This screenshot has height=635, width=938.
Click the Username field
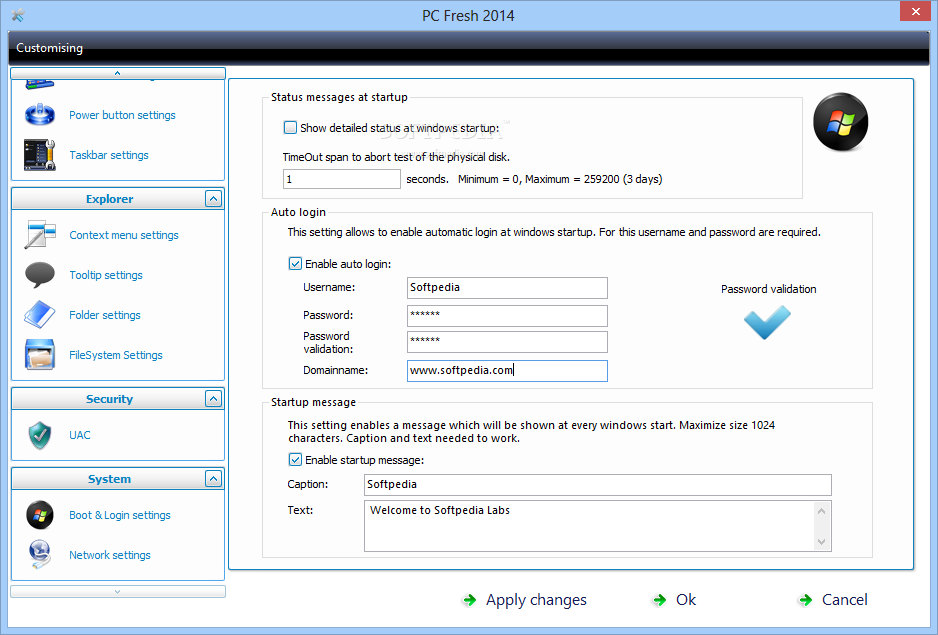pos(507,287)
